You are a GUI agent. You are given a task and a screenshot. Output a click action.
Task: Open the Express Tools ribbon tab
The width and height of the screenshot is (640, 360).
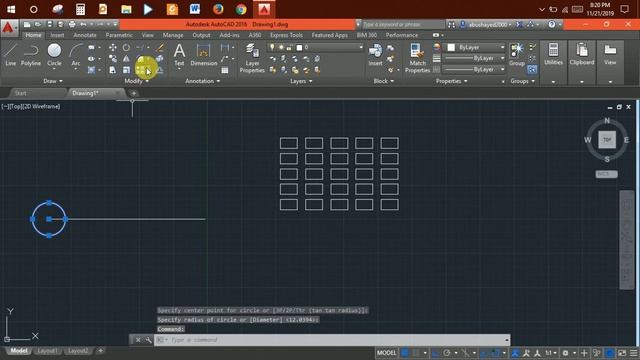(287, 35)
